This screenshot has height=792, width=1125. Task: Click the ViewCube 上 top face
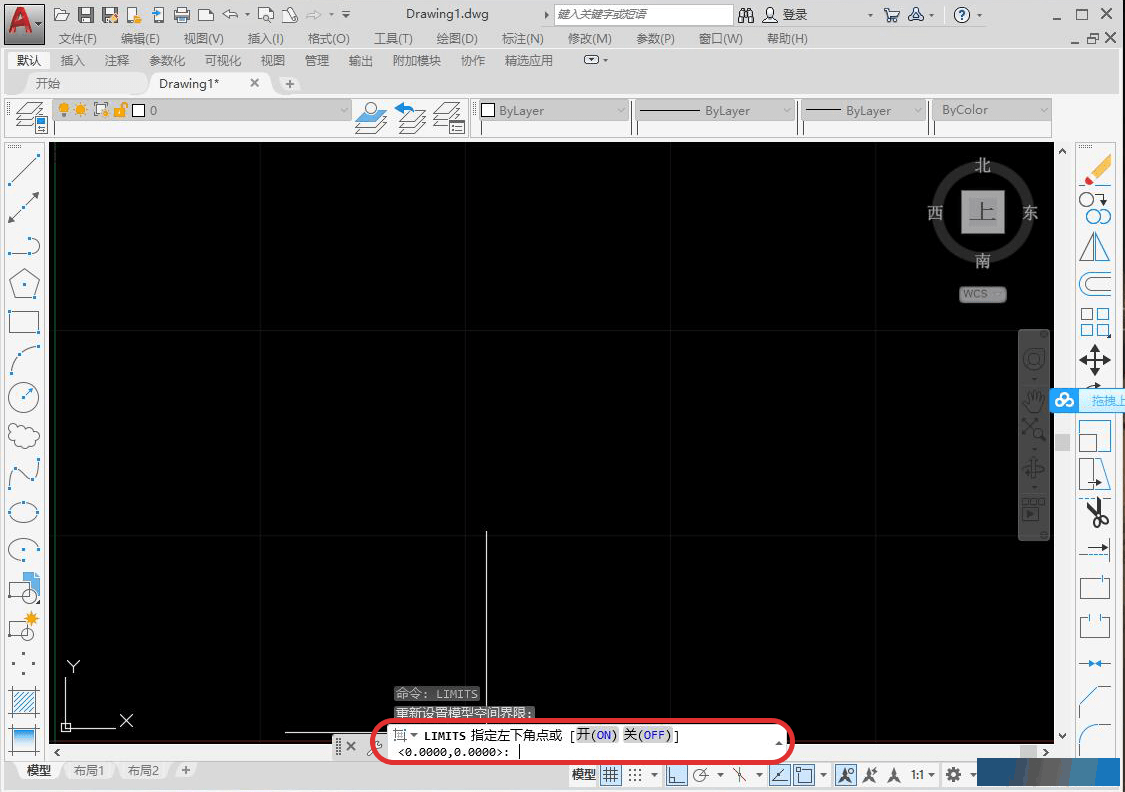(982, 212)
